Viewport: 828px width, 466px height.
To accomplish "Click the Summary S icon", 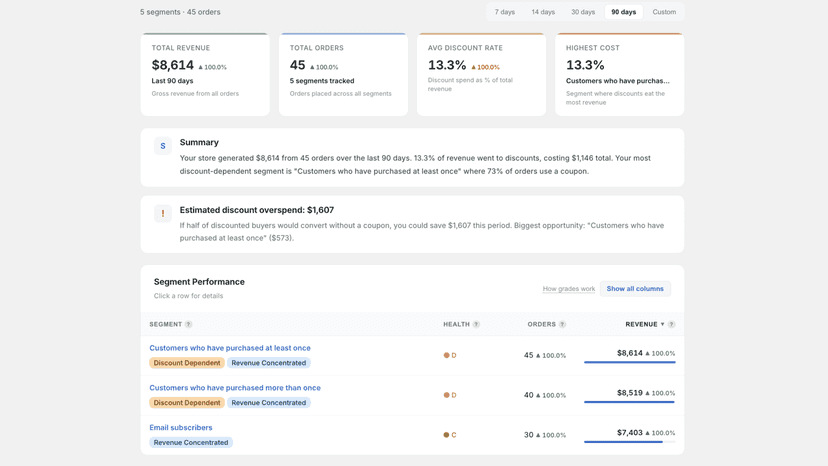I will coord(163,146).
